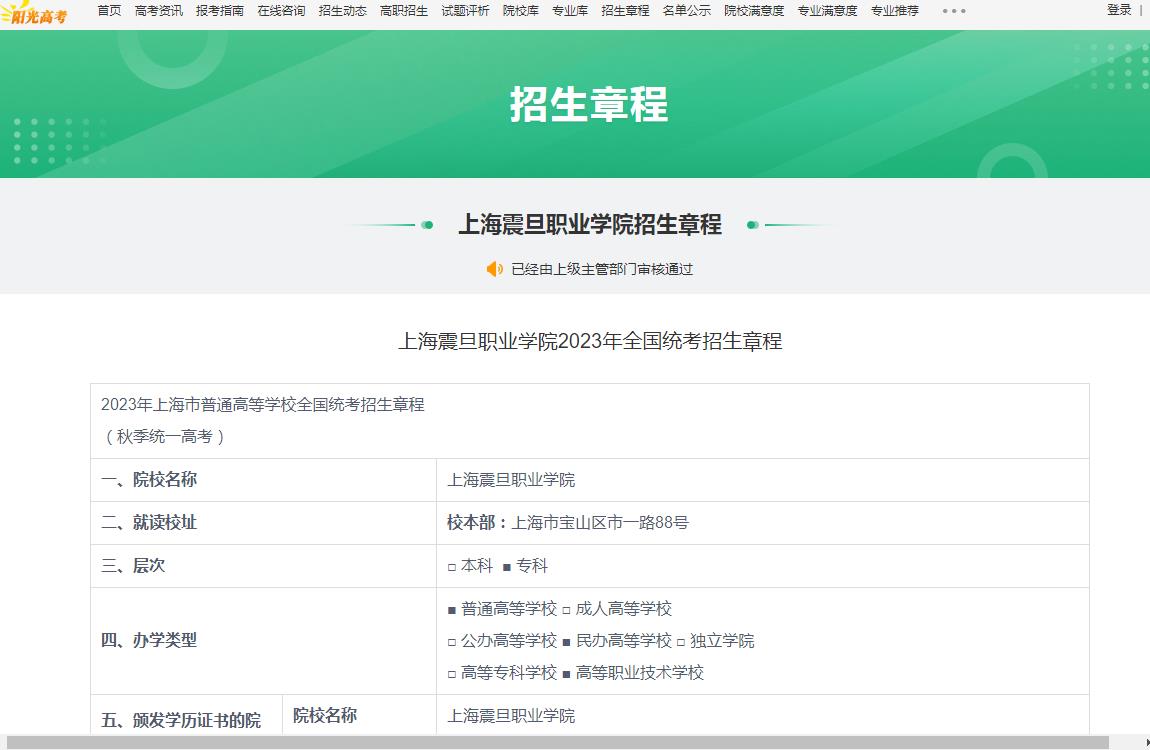Open 名单公示 navigation link
1150x750 pixels.
tap(686, 10)
